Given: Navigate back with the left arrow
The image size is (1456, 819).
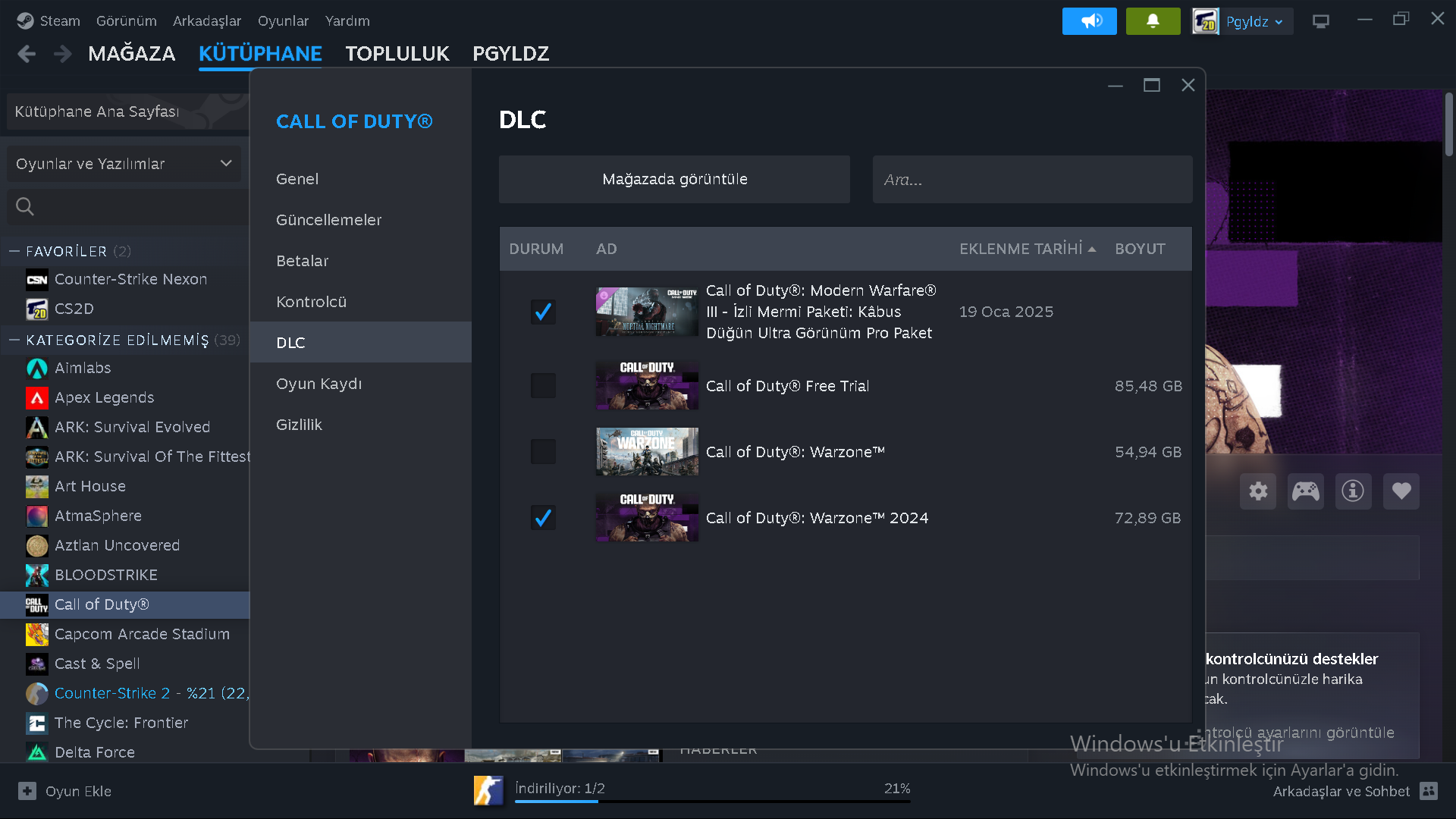Looking at the screenshot, I should (x=27, y=54).
